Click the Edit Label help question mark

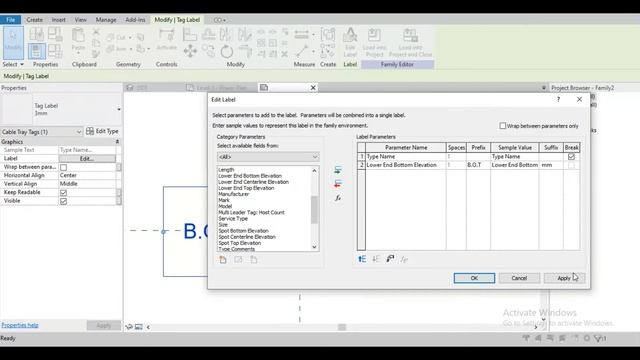tap(558, 99)
